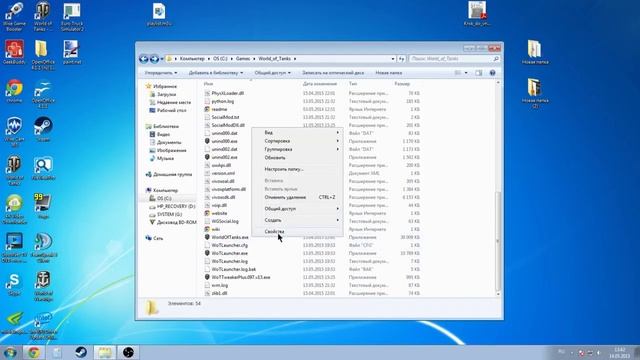Open Steam from the taskbar

coord(81,352)
